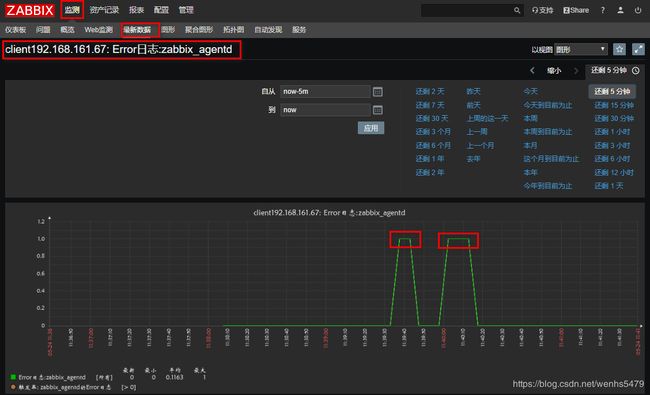
Task: Go to 自动发现 submenu
Action: point(268,29)
